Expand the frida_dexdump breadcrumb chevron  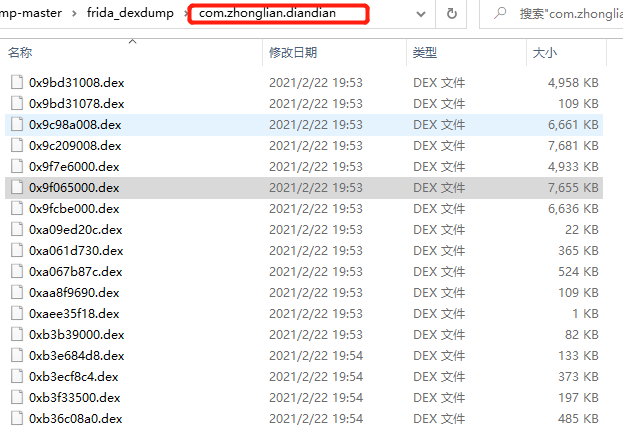point(186,14)
